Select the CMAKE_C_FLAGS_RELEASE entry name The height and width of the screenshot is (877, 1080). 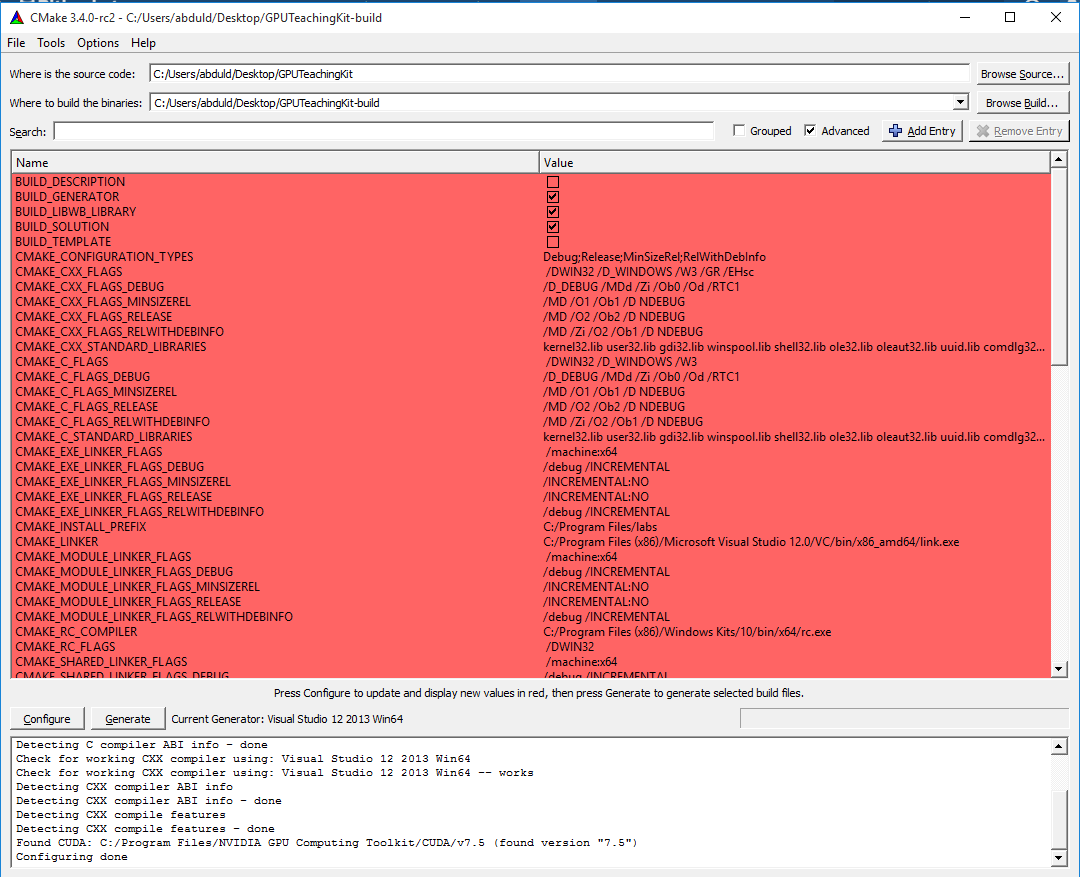[x=86, y=406]
